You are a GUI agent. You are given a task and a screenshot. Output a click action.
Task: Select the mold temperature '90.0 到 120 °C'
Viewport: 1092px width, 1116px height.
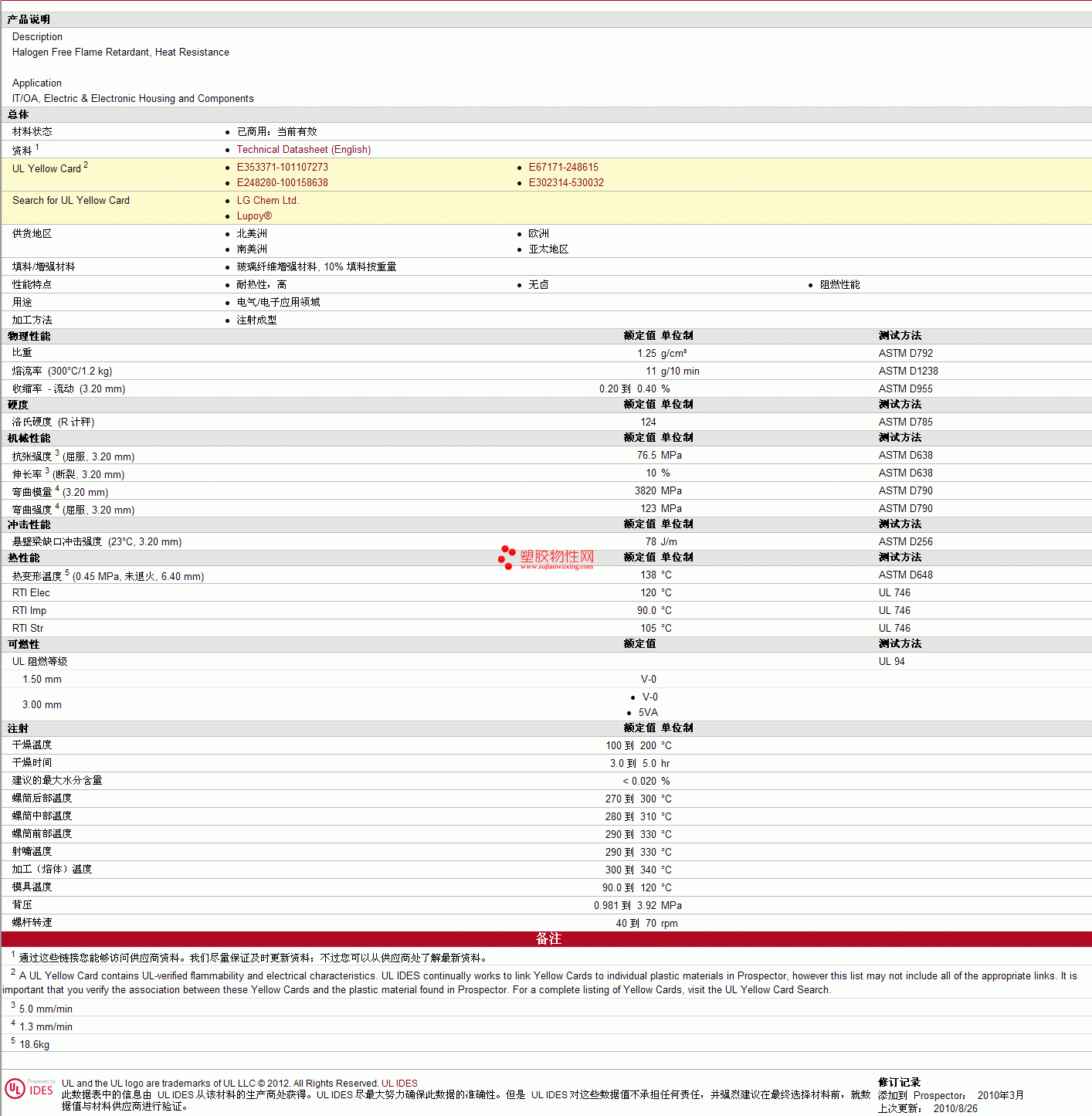click(637, 888)
